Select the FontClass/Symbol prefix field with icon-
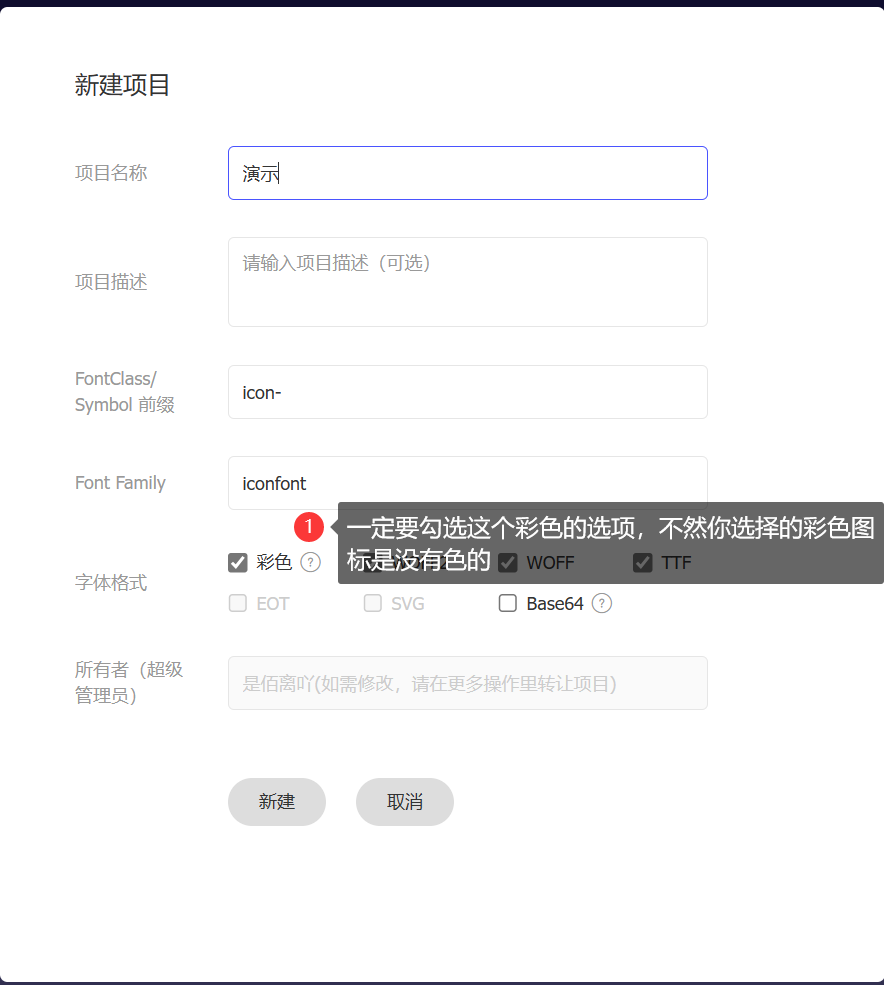The height and width of the screenshot is (985, 884). (x=467, y=392)
